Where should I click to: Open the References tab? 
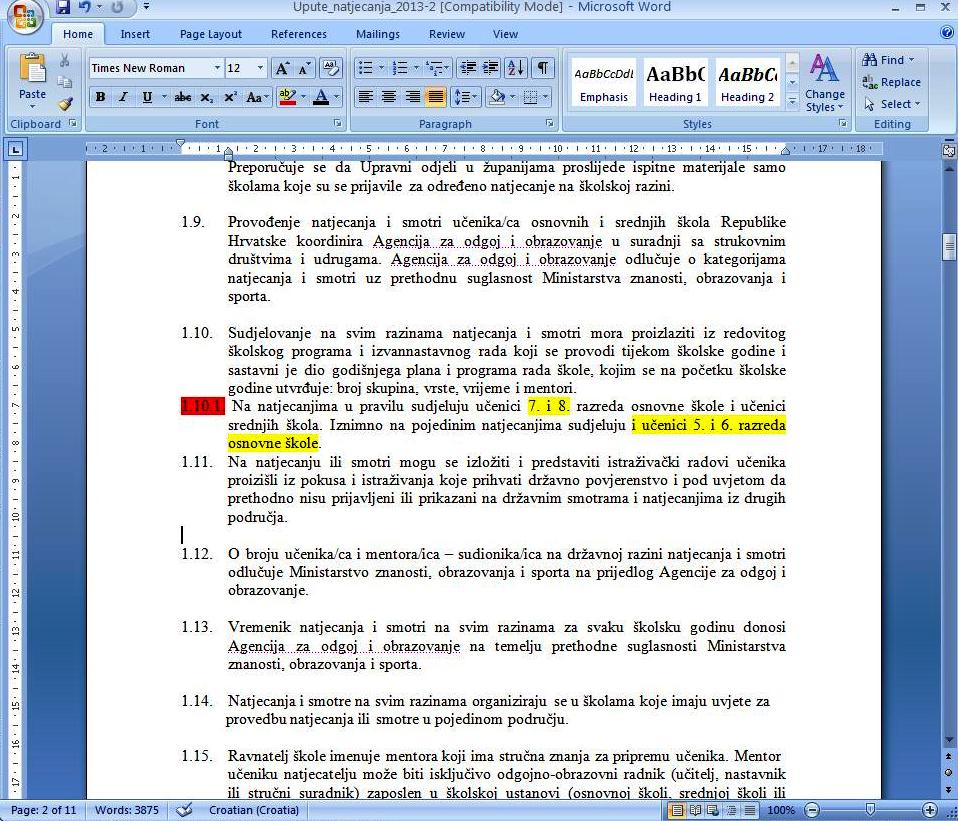pyautogui.click(x=298, y=34)
